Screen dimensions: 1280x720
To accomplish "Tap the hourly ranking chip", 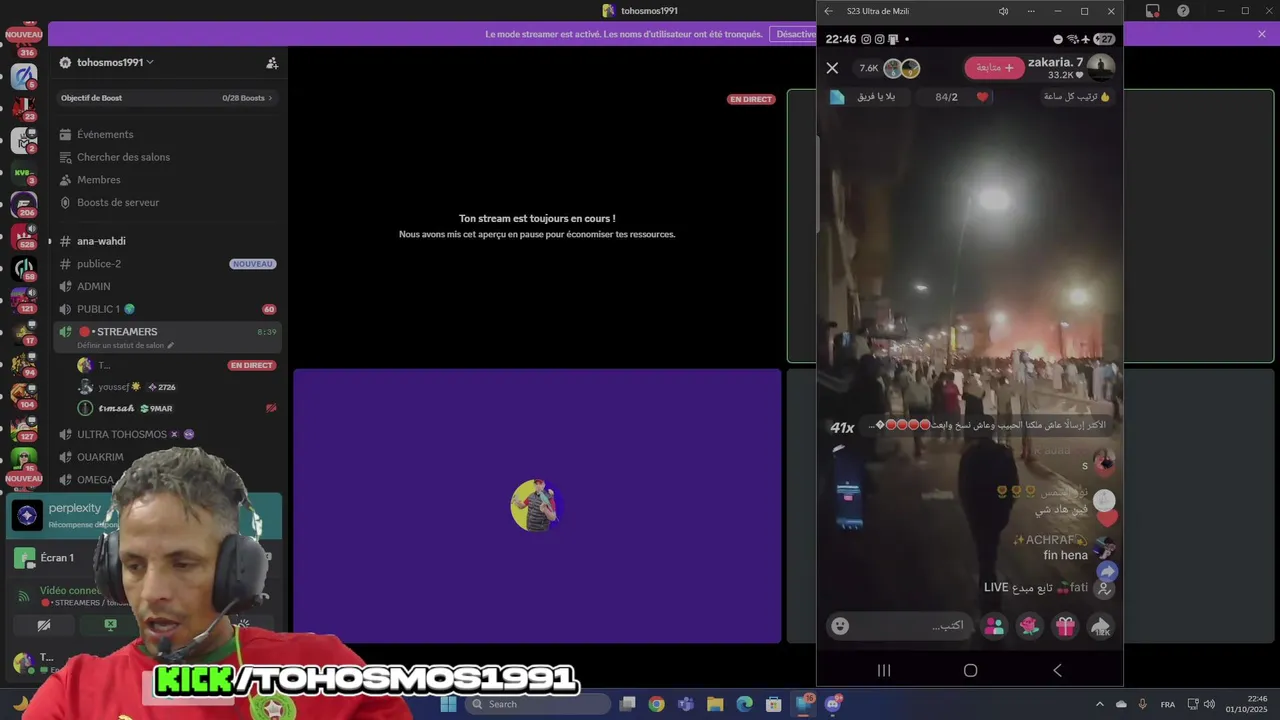I will click(1077, 97).
